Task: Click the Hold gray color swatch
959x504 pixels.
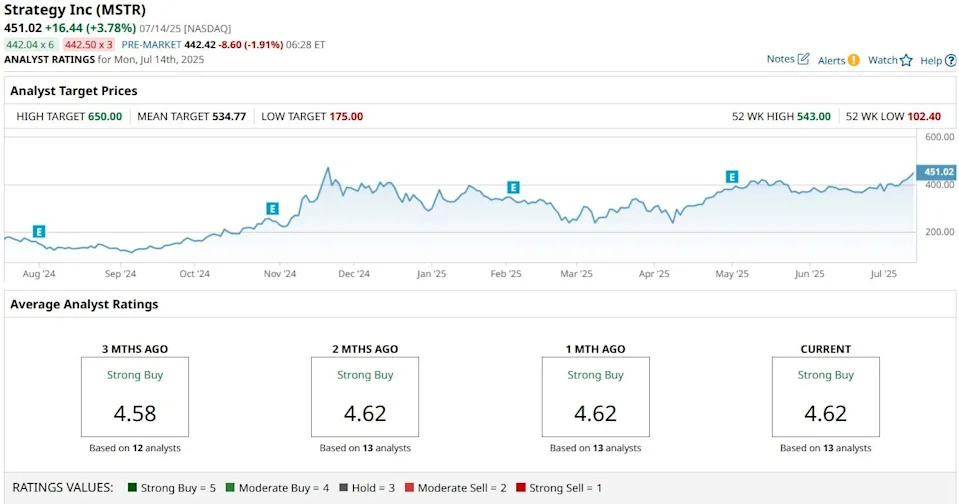Action: [x=343, y=487]
